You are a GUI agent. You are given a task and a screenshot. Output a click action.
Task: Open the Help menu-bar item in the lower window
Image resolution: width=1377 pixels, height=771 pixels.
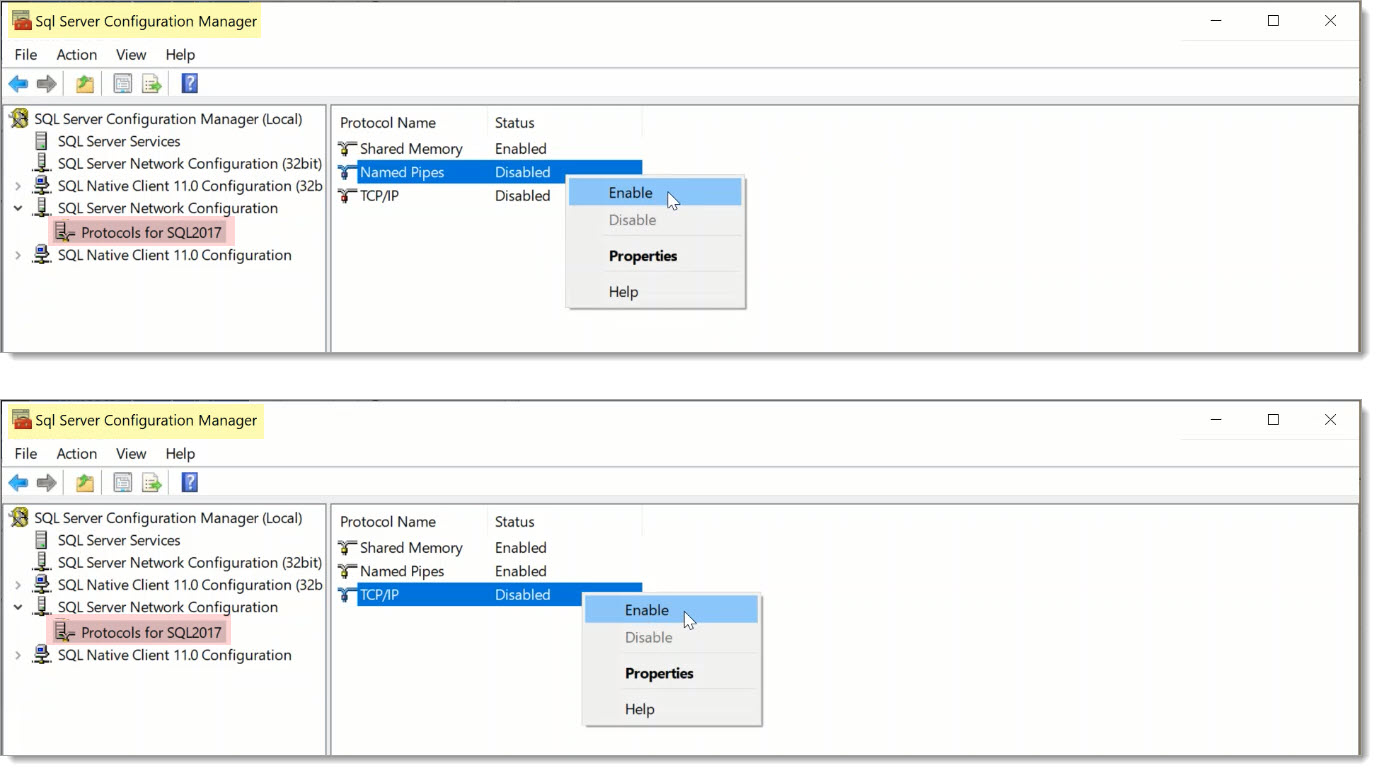[180, 454]
